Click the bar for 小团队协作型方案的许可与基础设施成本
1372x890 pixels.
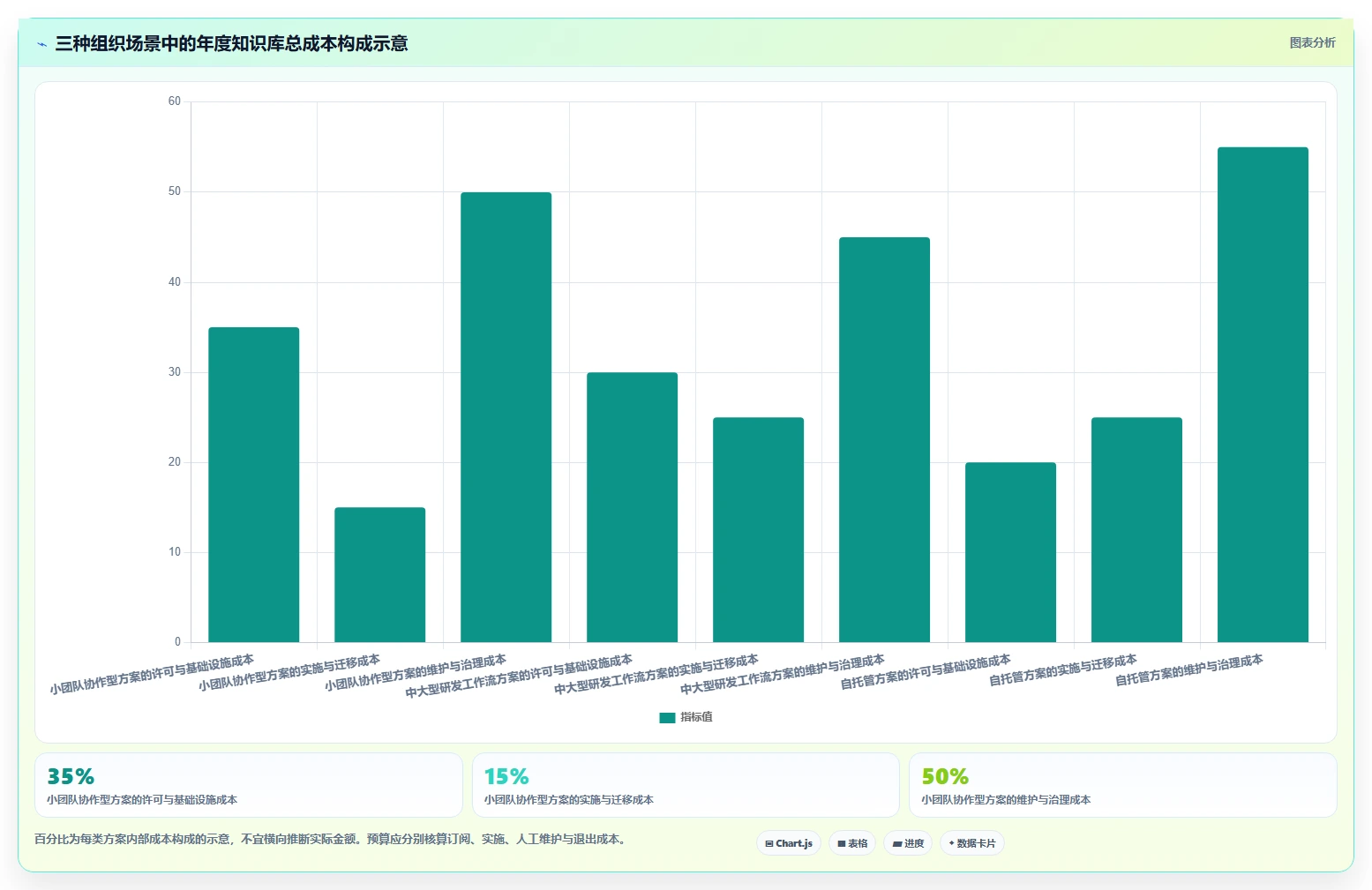pos(254,484)
